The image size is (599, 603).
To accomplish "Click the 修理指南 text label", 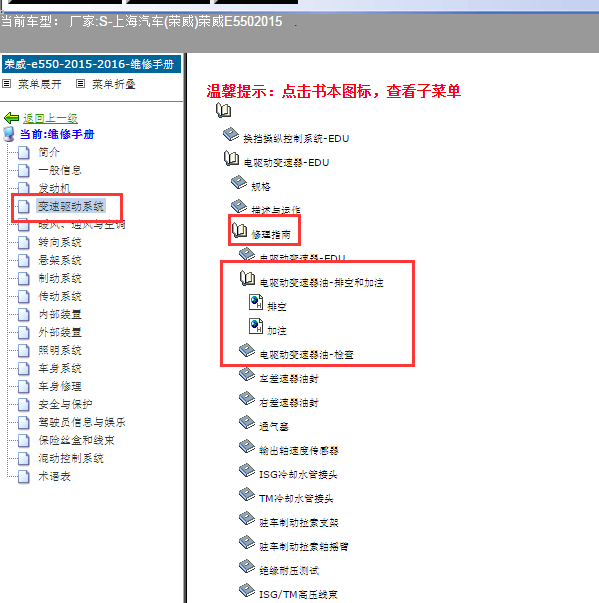I will click(271, 235).
